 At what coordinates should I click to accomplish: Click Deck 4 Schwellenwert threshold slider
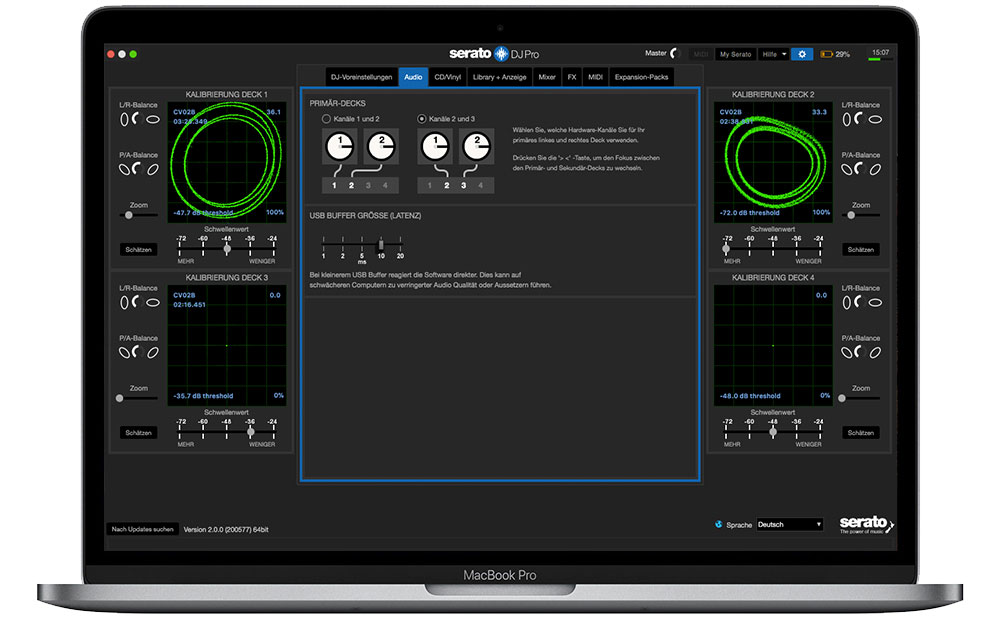[772, 432]
